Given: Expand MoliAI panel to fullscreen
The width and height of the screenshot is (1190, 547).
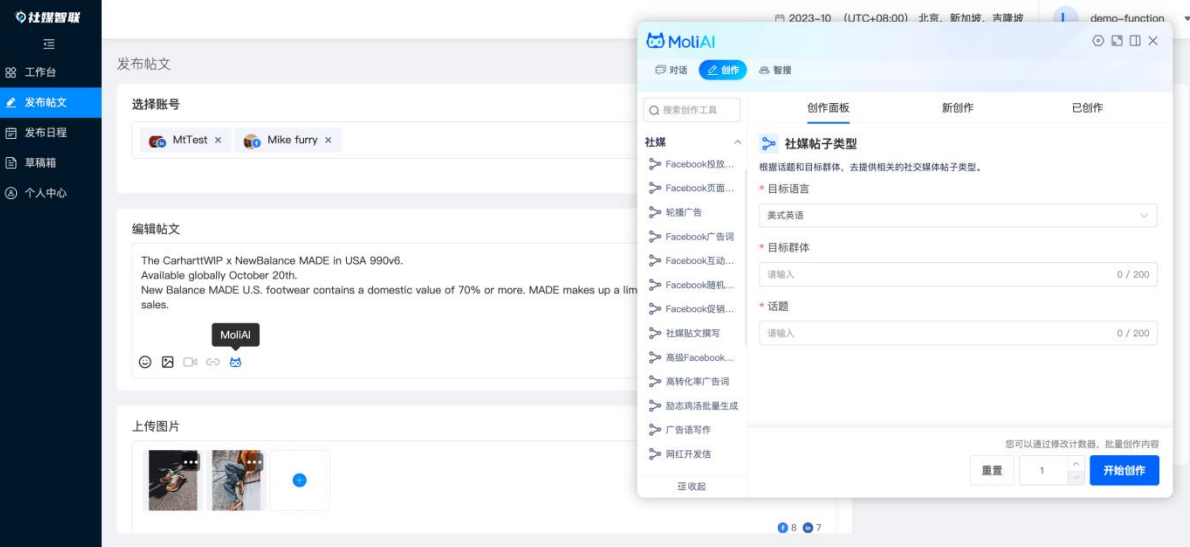Looking at the screenshot, I should pos(1117,41).
